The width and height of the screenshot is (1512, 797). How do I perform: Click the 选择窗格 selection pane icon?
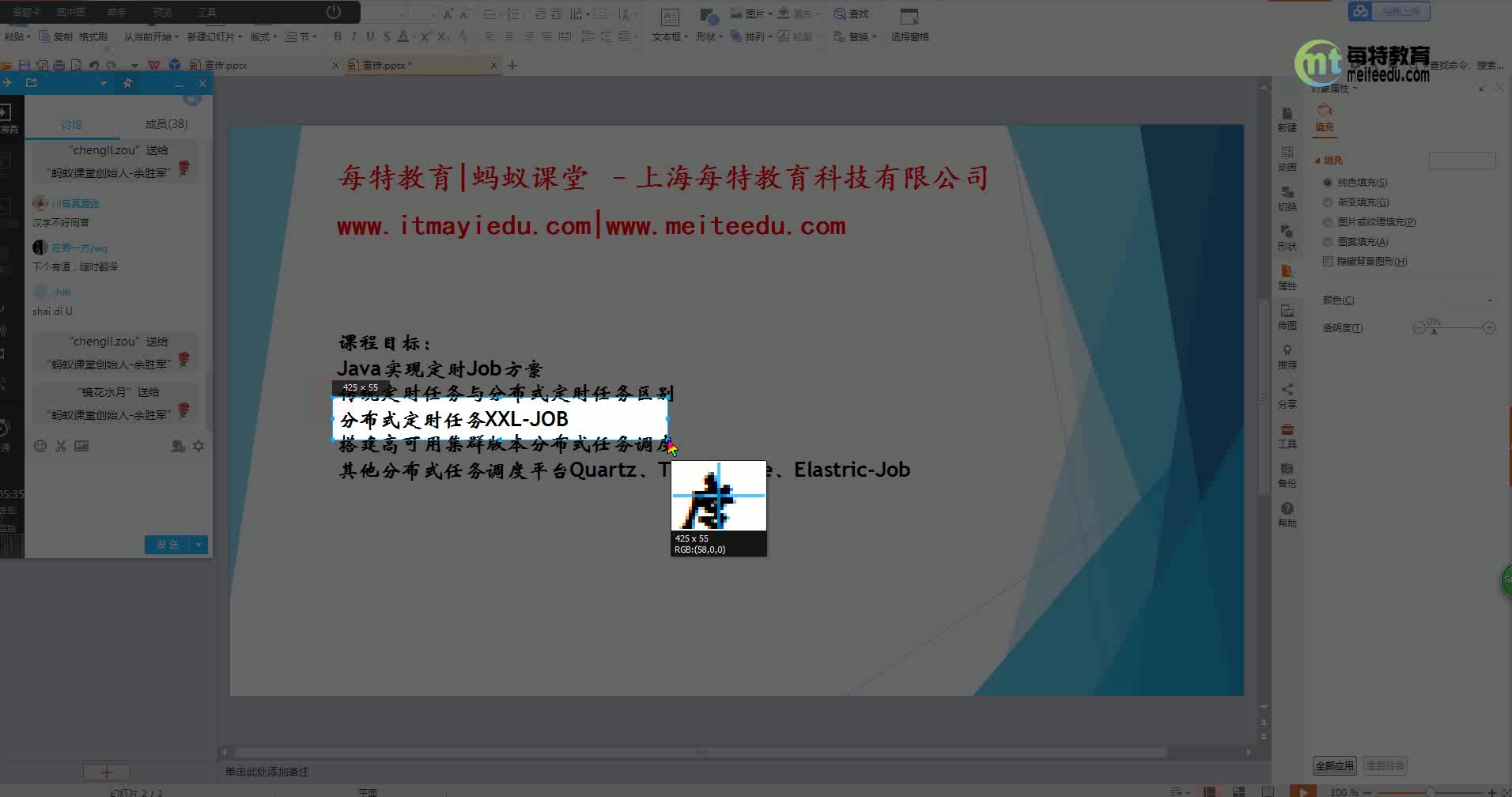tap(909, 25)
